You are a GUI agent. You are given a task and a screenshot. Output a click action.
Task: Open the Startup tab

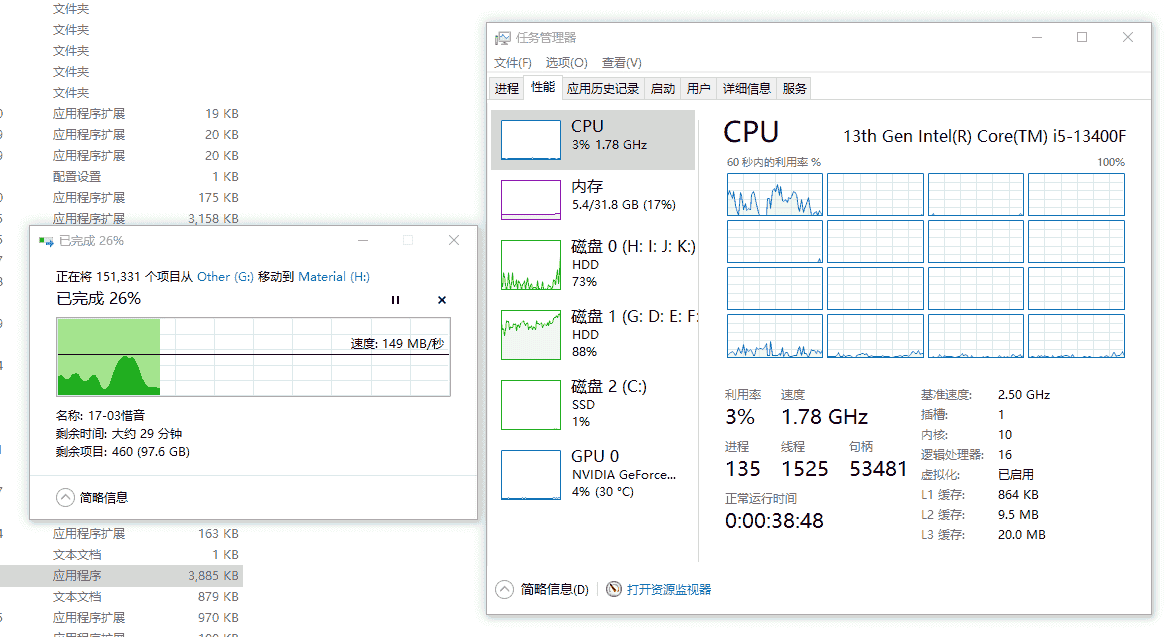(x=663, y=88)
